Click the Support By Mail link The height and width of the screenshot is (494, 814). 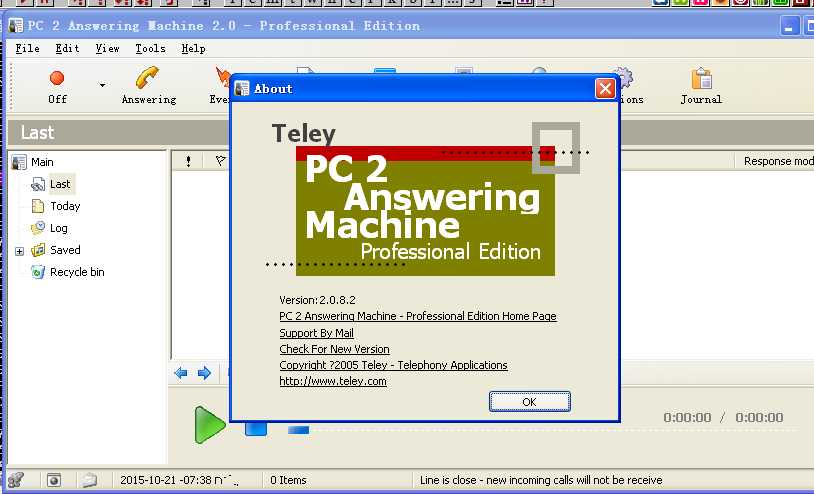317,333
